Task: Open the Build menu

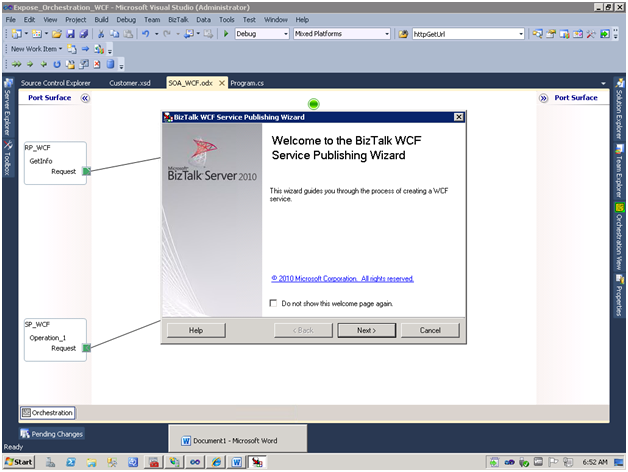Action: 101,20
